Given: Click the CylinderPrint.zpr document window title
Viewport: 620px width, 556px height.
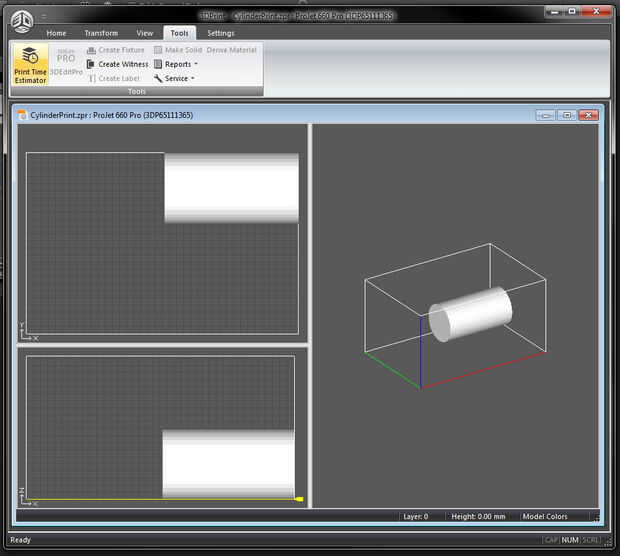Looking at the screenshot, I should [112, 115].
